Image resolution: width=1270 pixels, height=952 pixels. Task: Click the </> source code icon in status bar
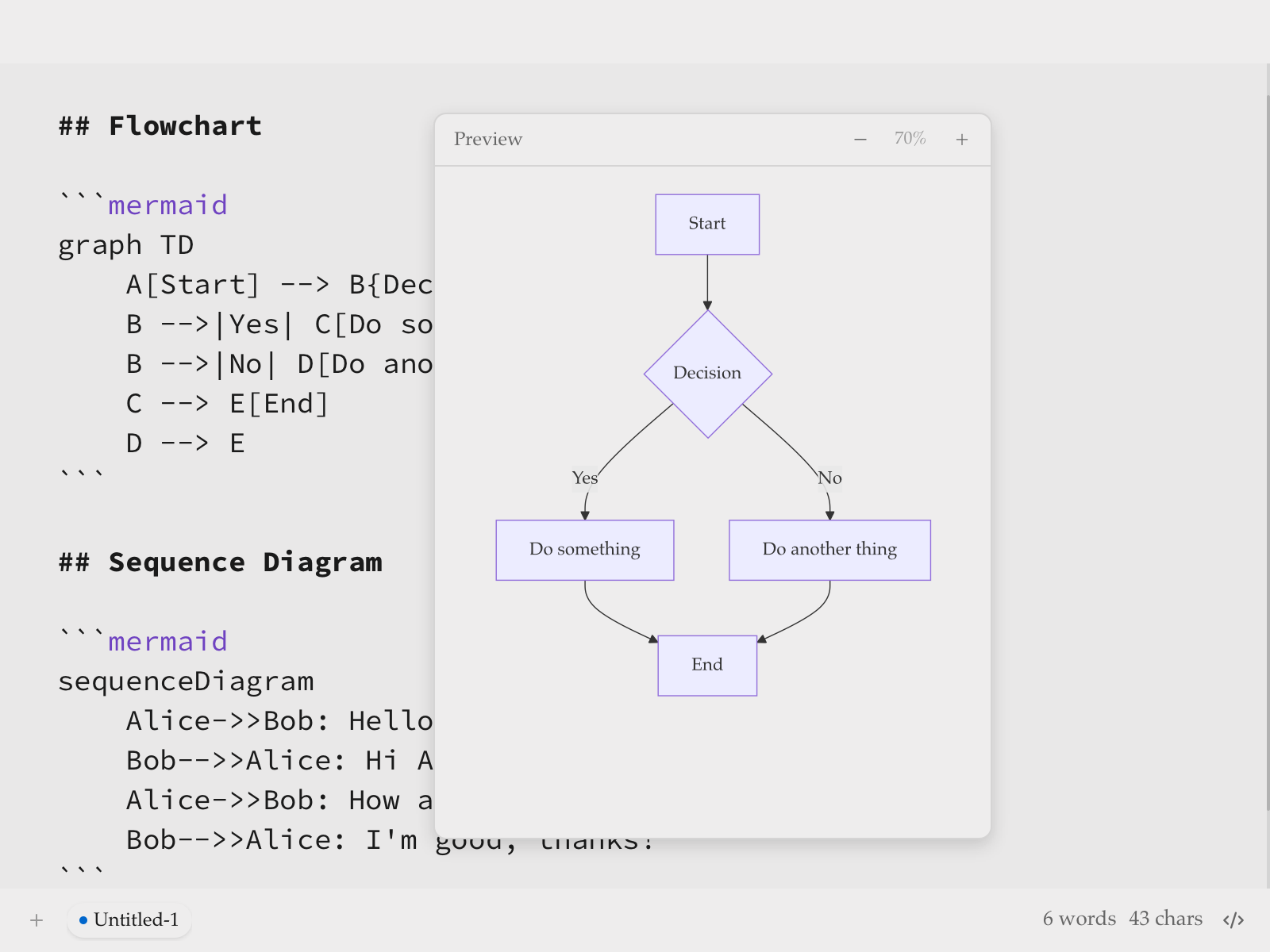tap(1233, 919)
